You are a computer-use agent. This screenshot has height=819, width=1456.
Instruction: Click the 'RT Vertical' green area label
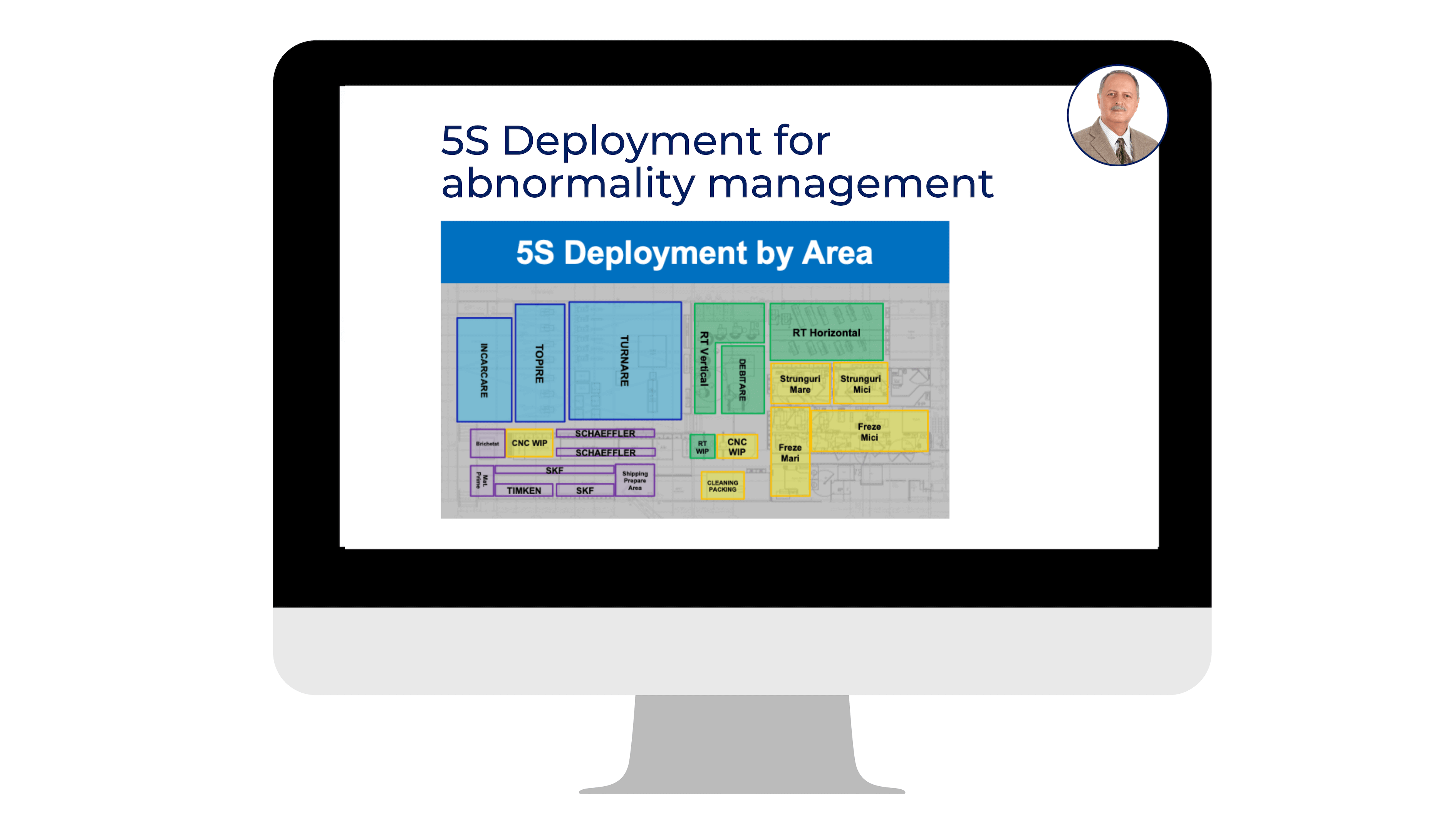click(x=704, y=359)
